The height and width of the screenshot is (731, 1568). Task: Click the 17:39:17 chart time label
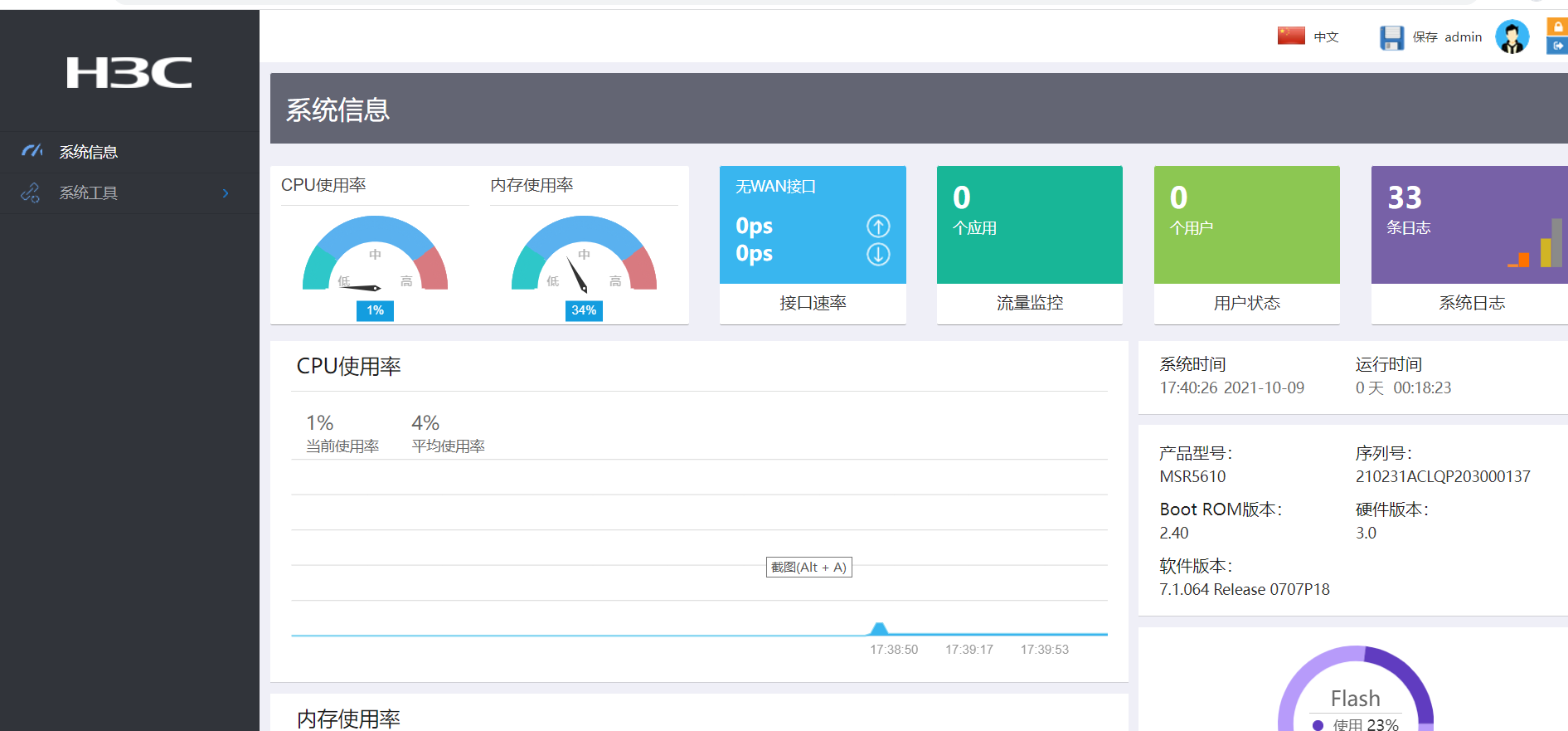pyautogui.click(x=969, y=650)
